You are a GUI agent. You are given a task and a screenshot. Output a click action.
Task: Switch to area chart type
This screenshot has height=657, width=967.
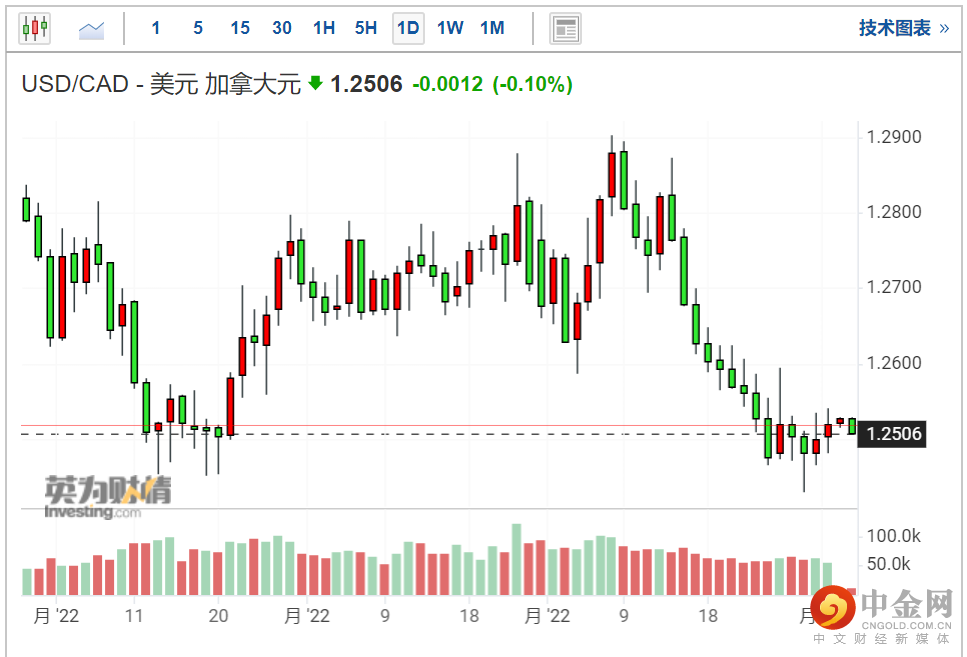[x=92, y=29]
